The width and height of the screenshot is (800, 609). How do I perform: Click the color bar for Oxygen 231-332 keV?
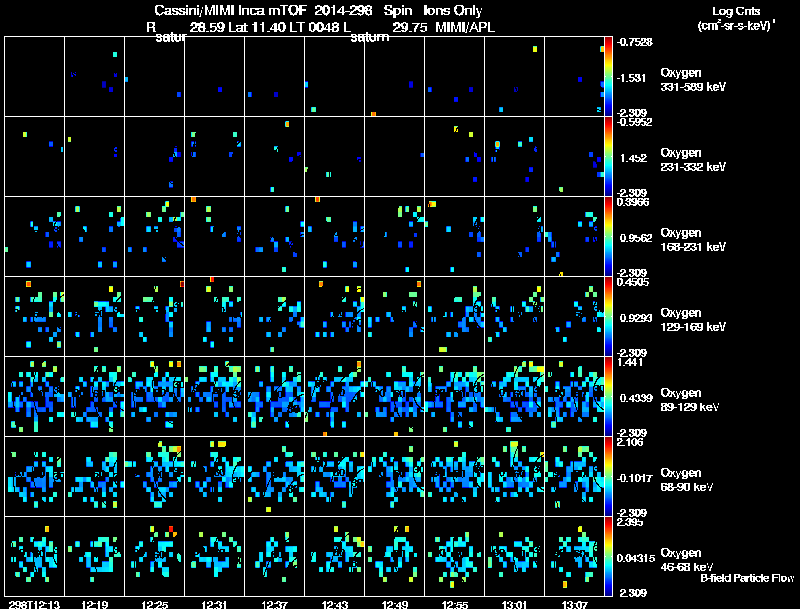pos(609,157)
